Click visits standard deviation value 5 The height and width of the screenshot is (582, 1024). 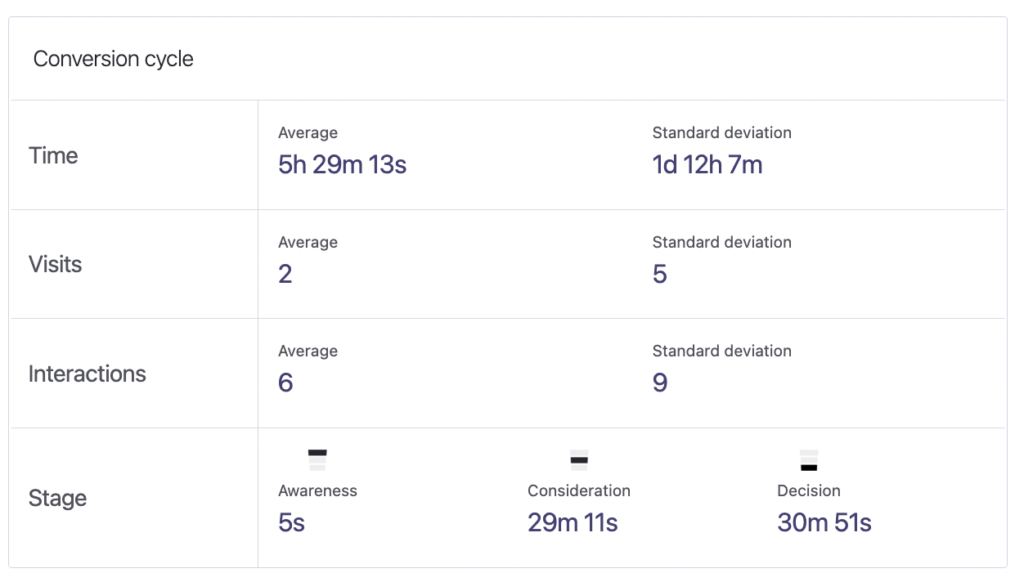pos(659,274)
